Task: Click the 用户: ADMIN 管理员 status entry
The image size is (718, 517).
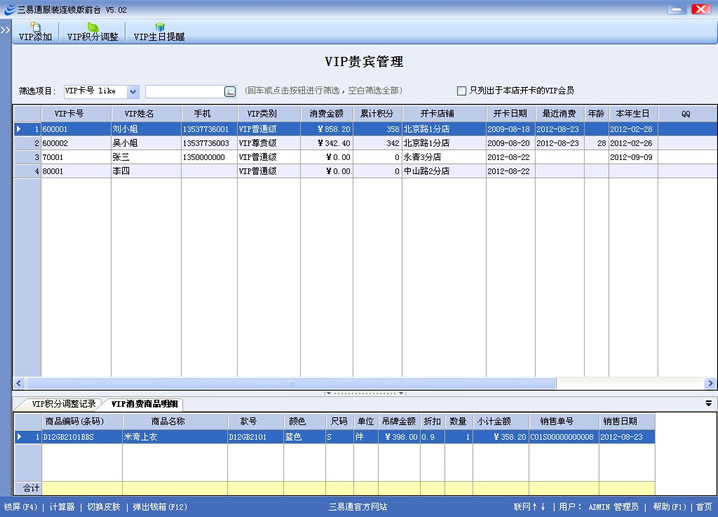Action: tap(598, 507)
